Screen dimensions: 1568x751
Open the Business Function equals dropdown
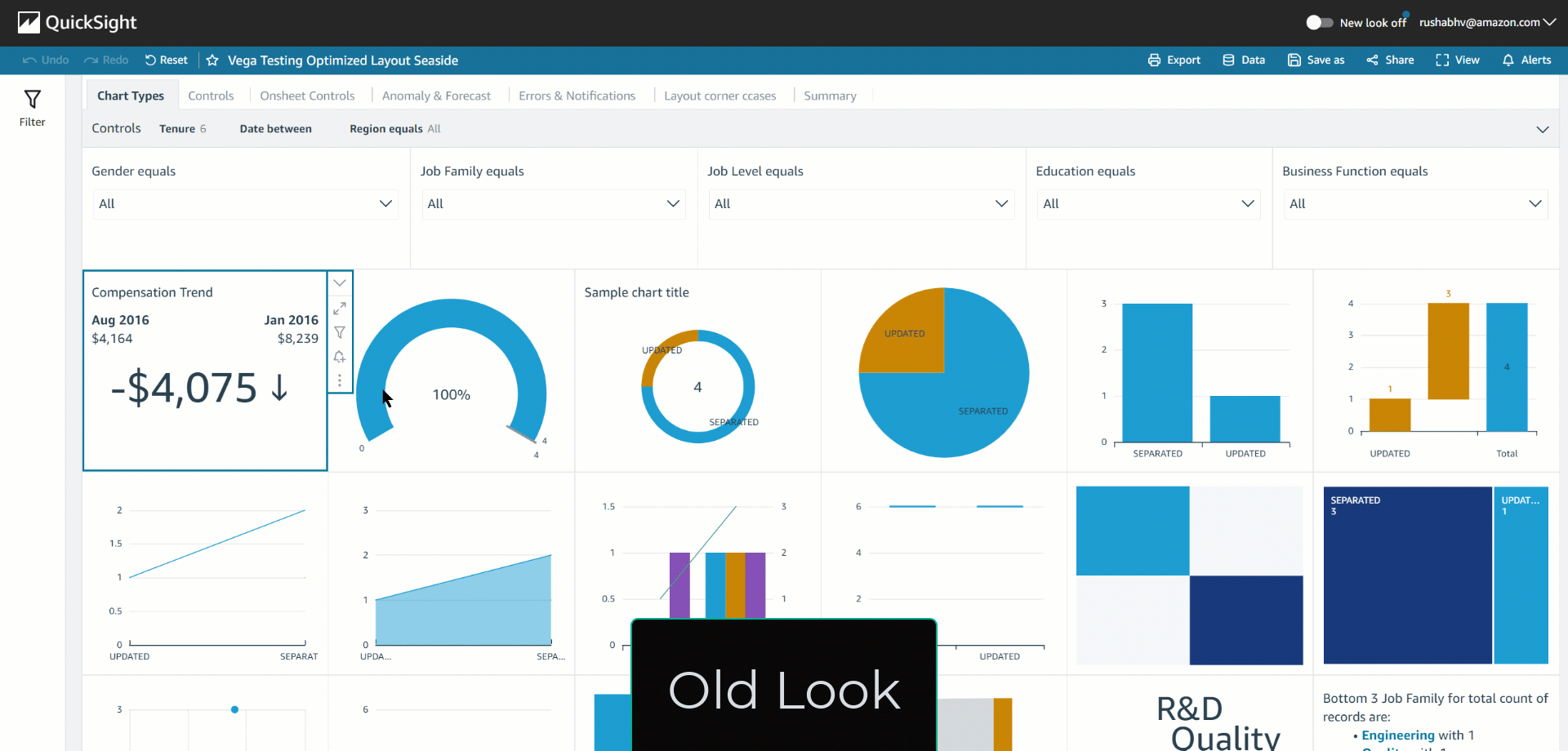tap(1414, 204)
